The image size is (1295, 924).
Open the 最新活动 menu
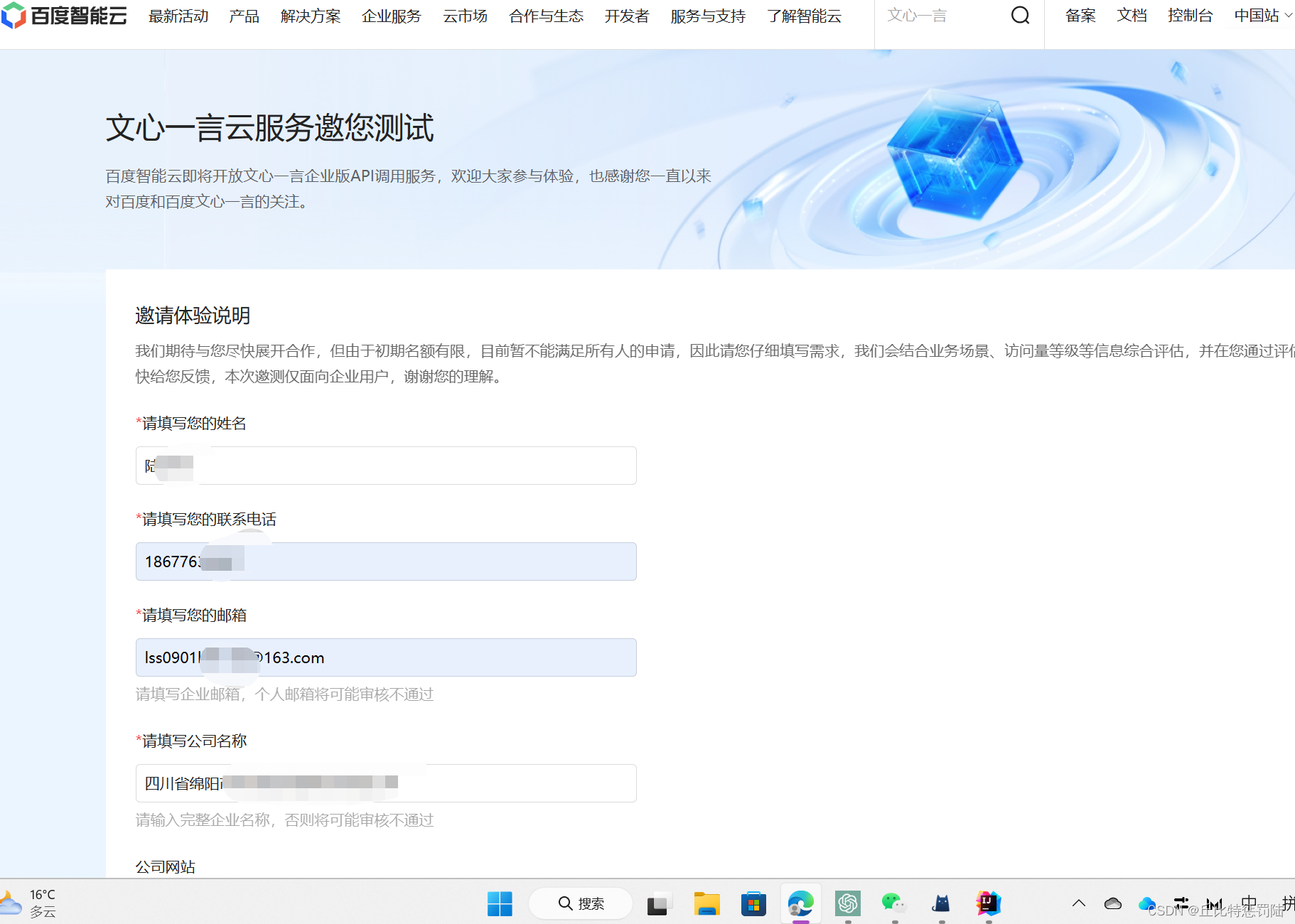click(178, 16)
